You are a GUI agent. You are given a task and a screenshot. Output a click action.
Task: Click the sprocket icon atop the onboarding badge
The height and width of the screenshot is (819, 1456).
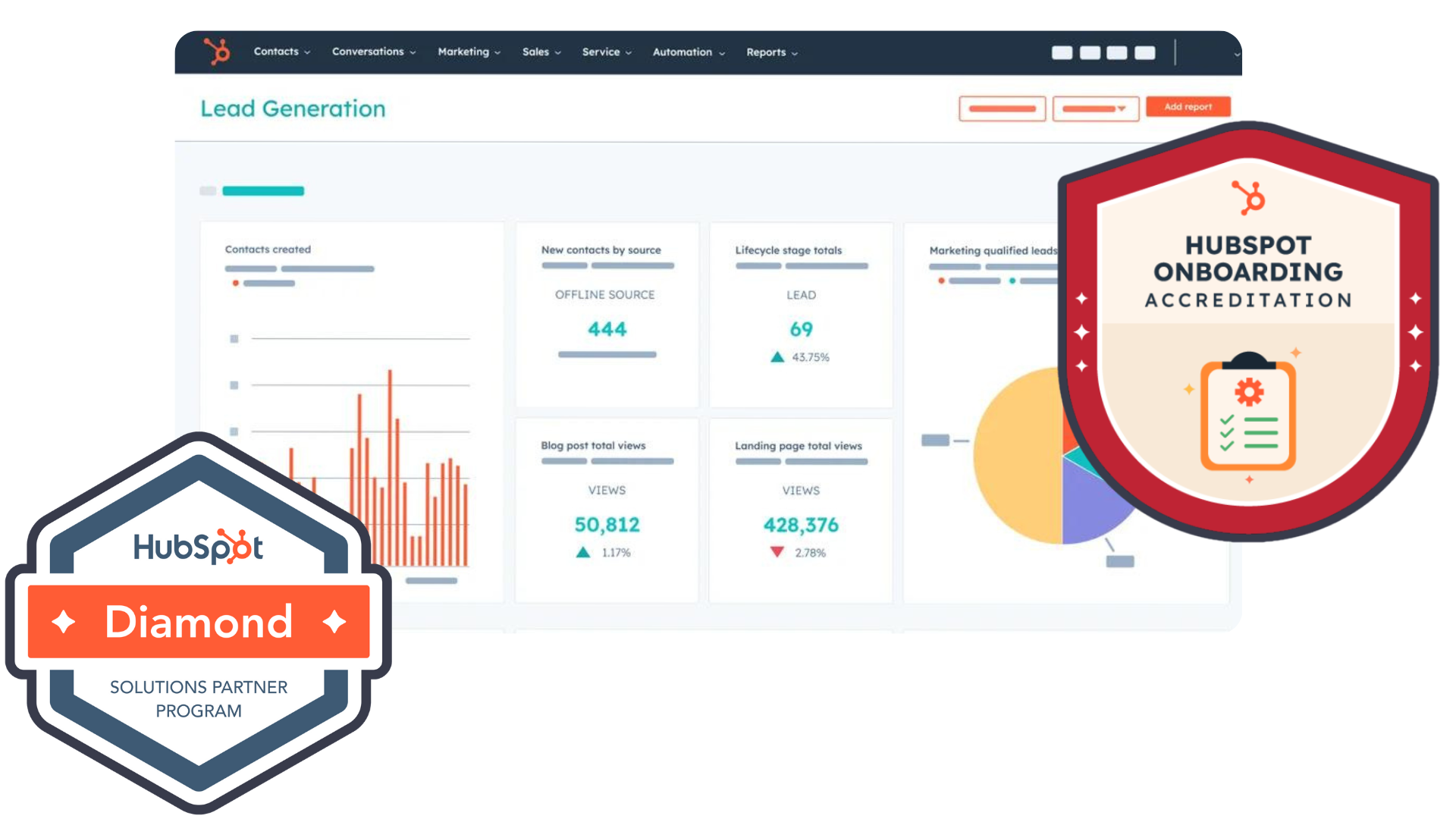pos(1247,198)
